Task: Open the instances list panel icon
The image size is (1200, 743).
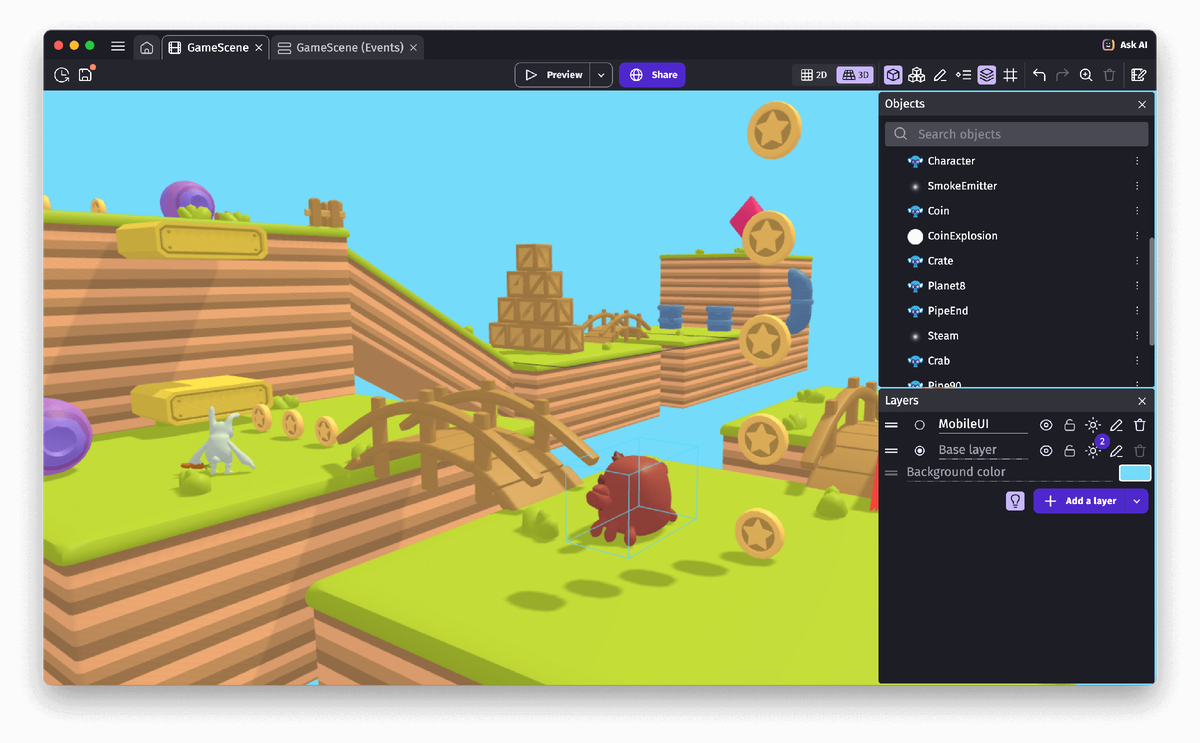Action: pos(964,74)
